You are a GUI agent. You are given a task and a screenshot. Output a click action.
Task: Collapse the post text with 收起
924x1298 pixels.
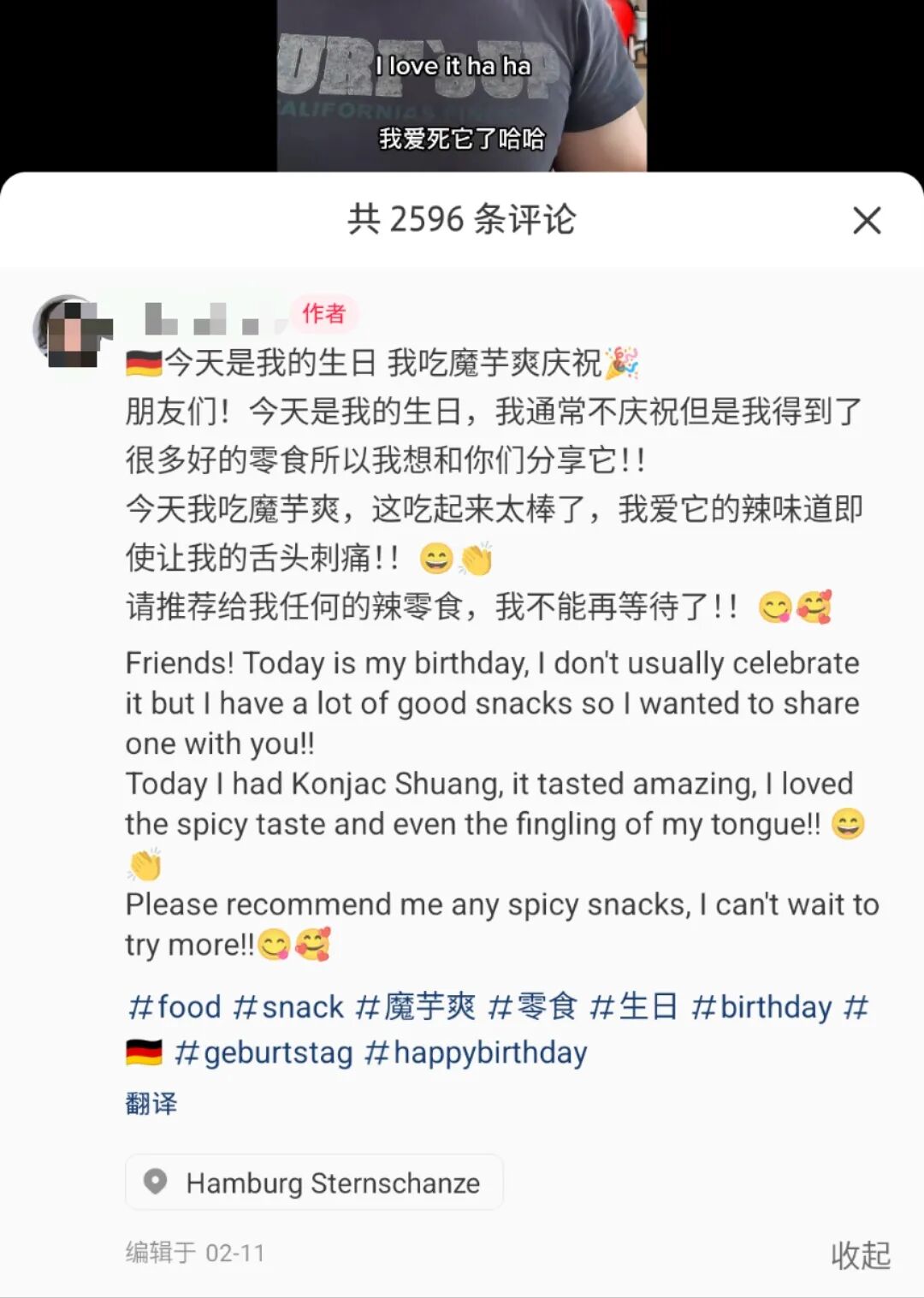[861, 1255]
